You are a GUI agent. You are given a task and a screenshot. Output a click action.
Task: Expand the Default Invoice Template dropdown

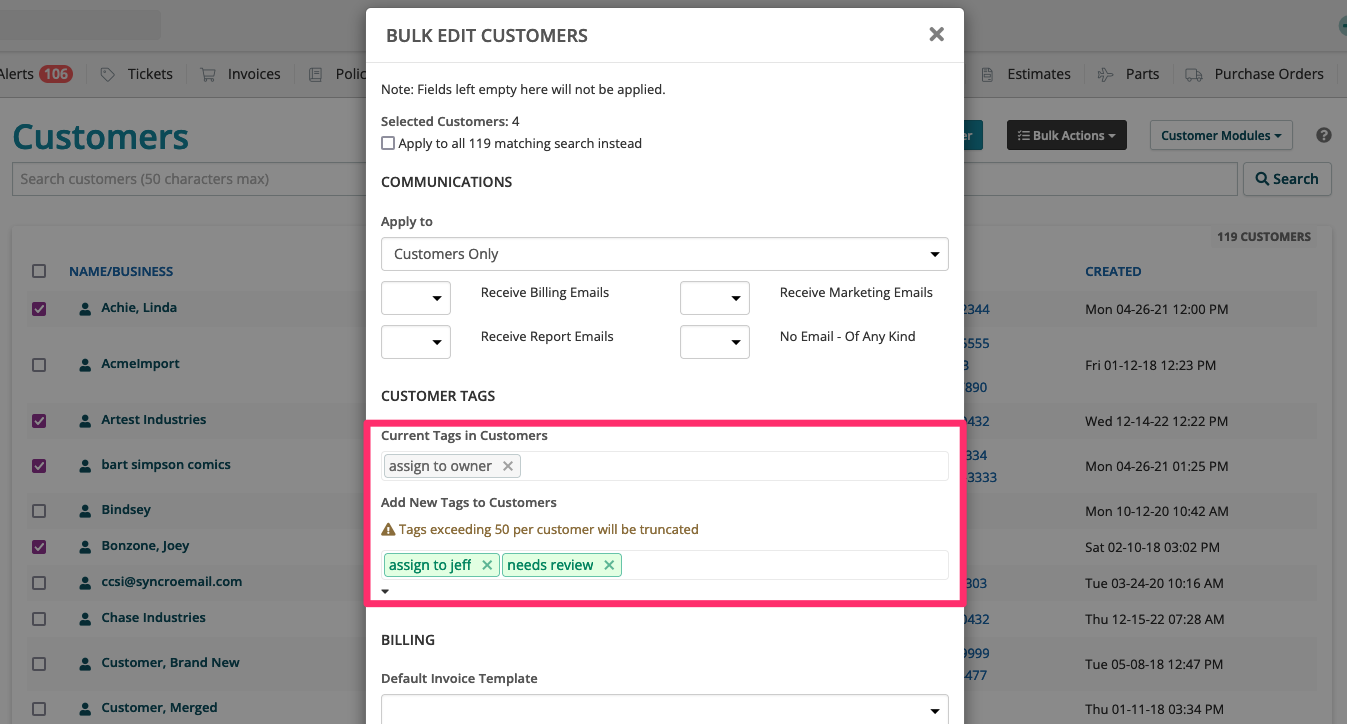pos(664,710)
